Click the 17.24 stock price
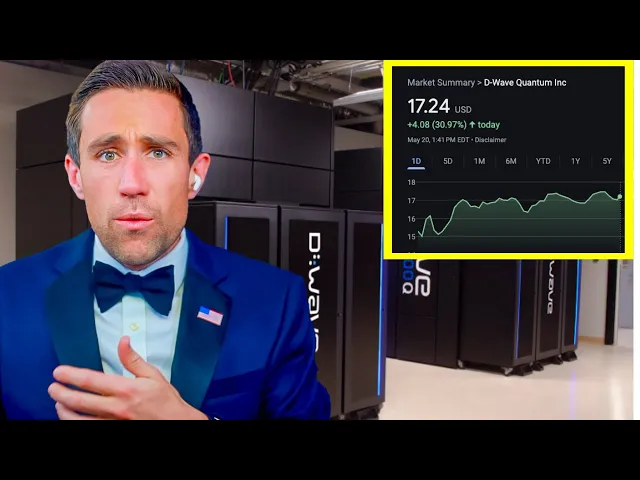The height and width of the screenshot is (480, 640). (x=429, y=107)
